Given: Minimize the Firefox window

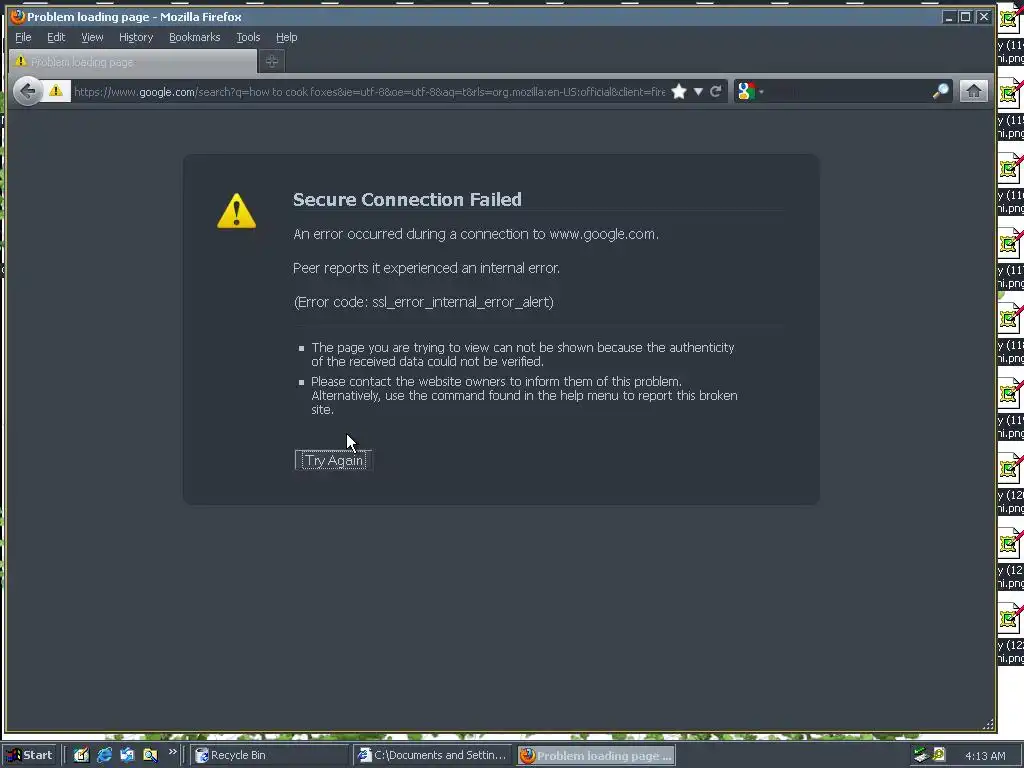Looking at the screenshot, I should (x=949, y=16).
